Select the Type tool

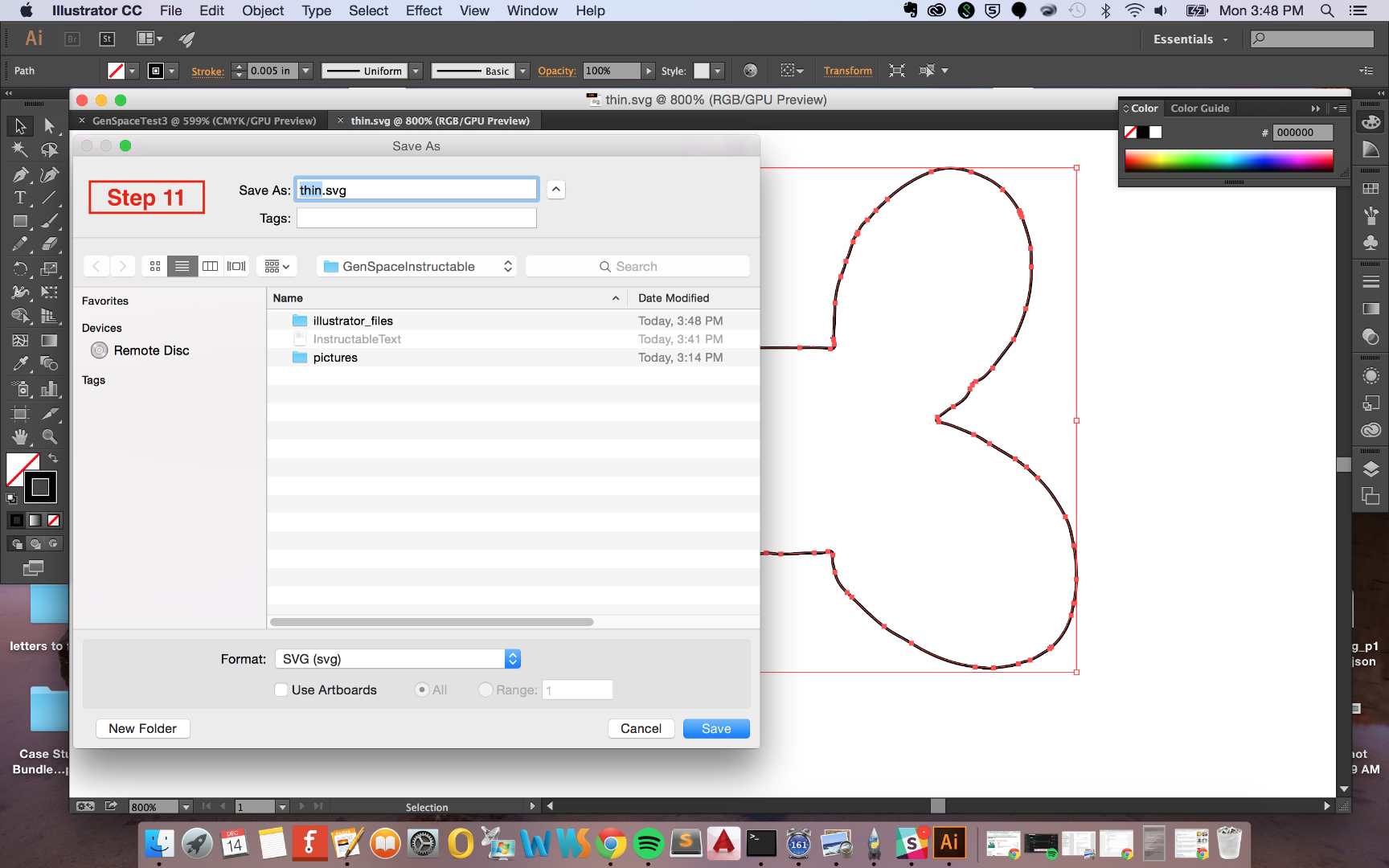(21, 198)
